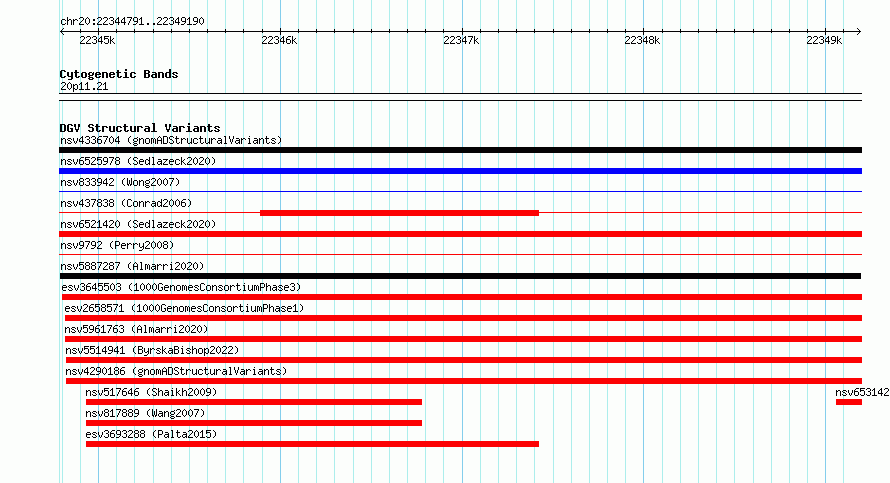The height and width of the screenshot is (483, 890).
Task: Open the nsv833942 (Wong2007) label
Action: tap(120, 182)
